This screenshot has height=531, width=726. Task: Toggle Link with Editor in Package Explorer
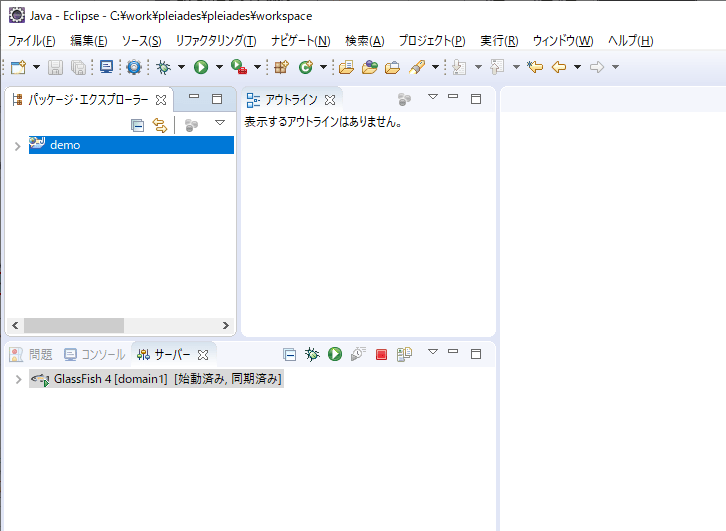coord(159,125)
